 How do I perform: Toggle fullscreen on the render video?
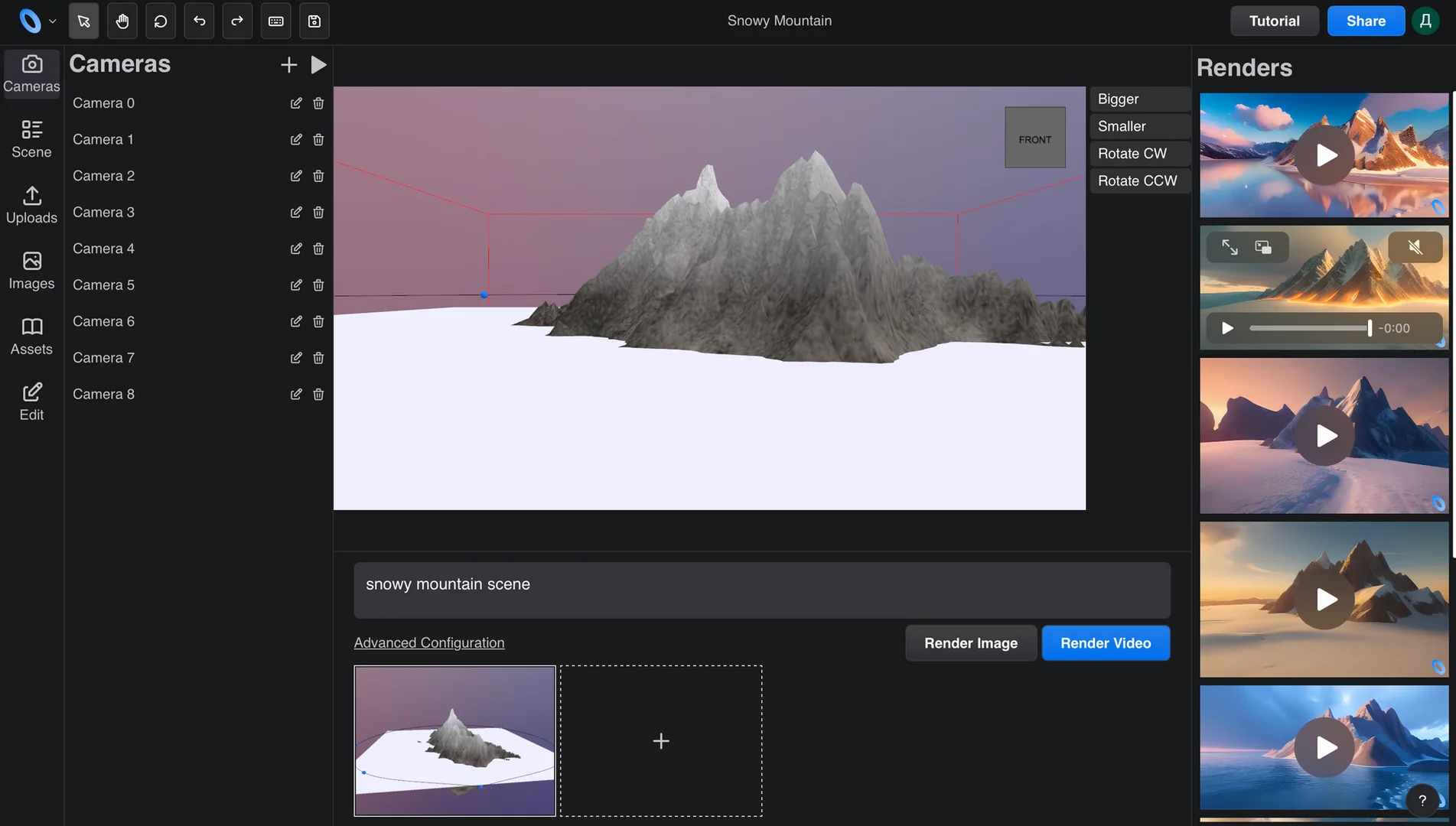tap(1230, 247)
